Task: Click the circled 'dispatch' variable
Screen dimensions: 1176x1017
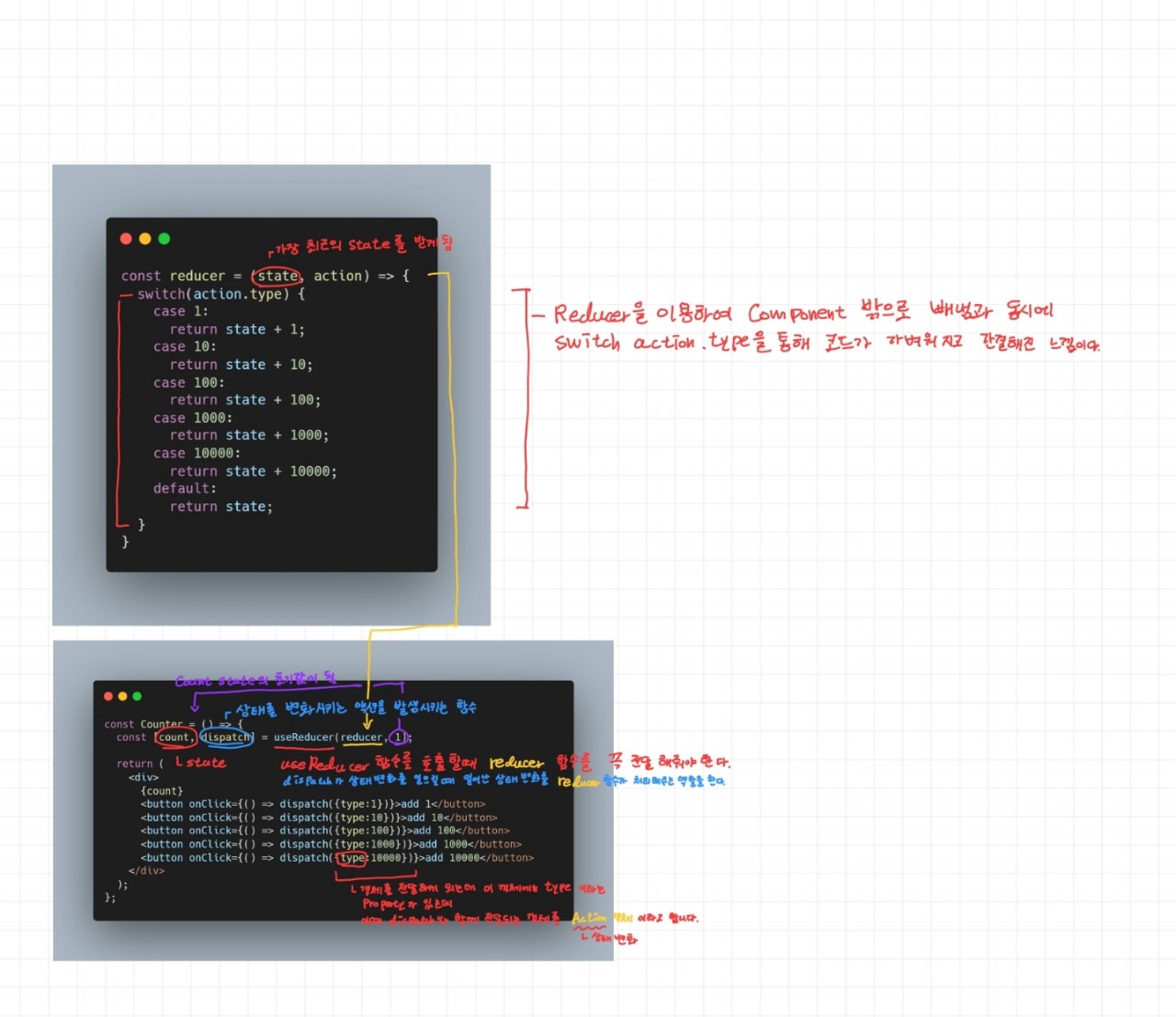Action: [226, 737]
